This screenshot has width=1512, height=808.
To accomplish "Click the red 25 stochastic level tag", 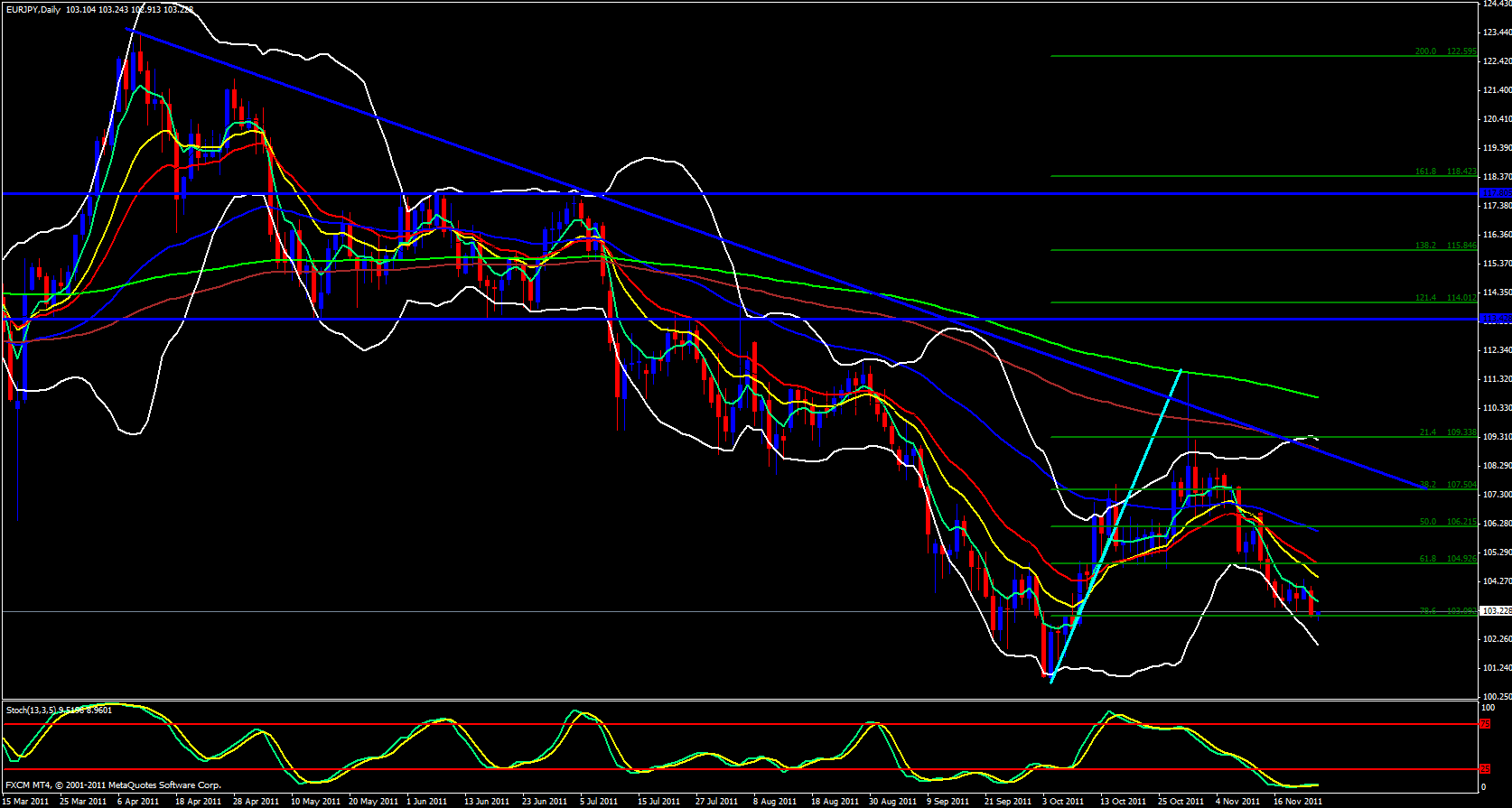I will coord(1485,769).
